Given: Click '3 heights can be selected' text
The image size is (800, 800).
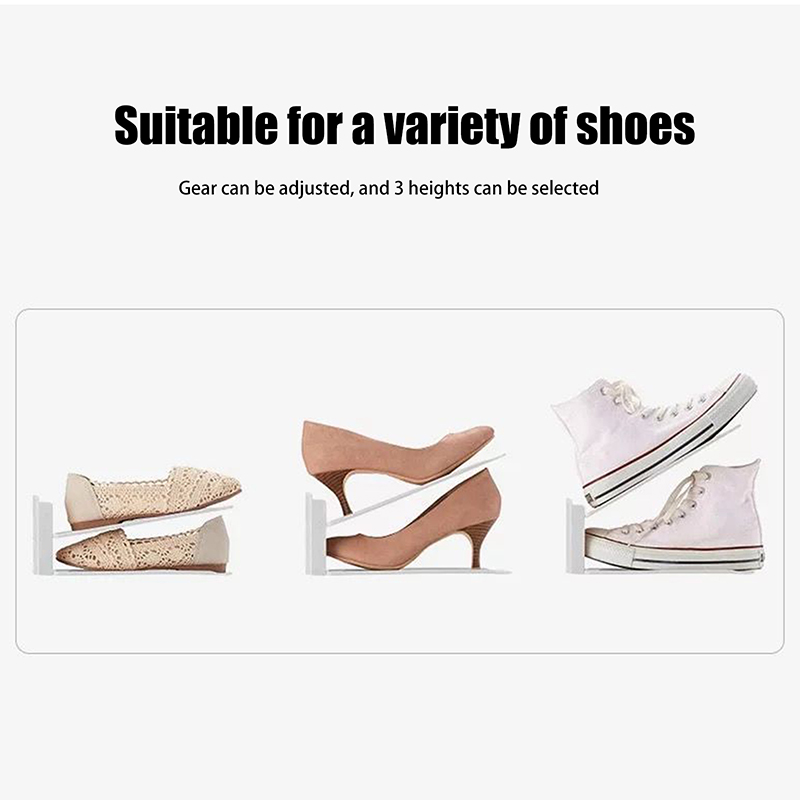Looking at the screenshot, I should pos(496,188).
